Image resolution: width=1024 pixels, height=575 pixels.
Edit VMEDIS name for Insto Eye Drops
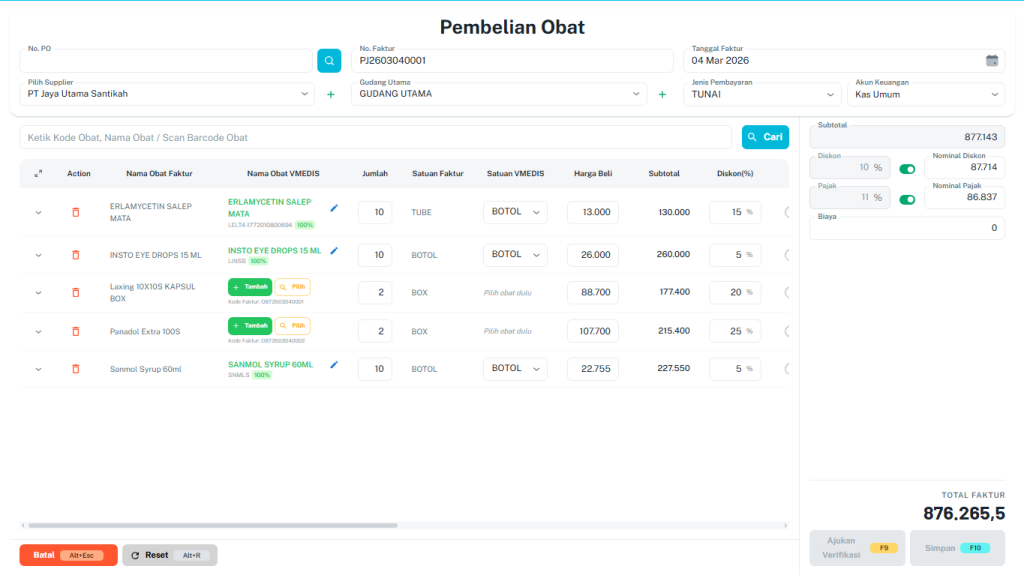pyautogui.click(x=334, y=251)
